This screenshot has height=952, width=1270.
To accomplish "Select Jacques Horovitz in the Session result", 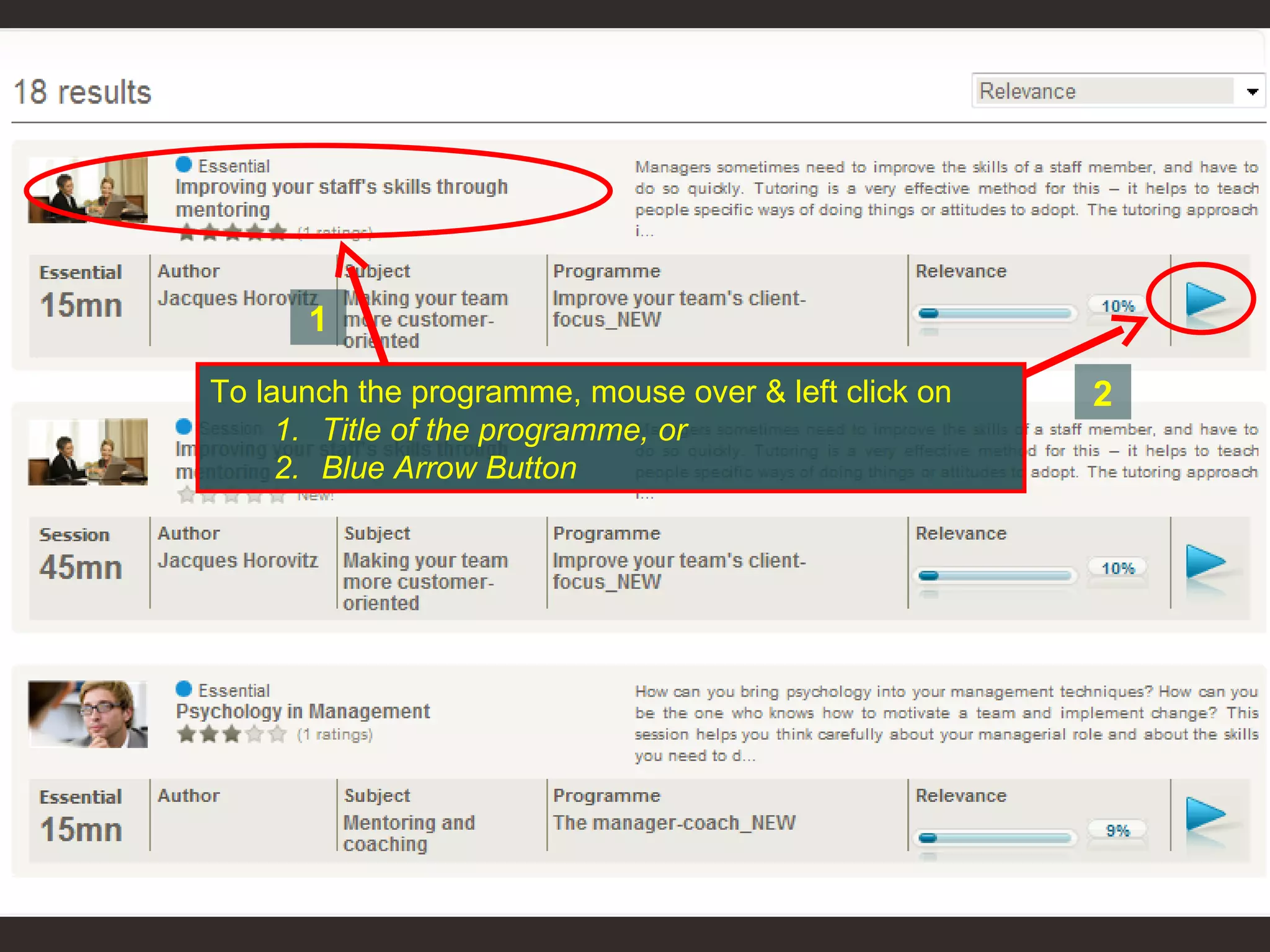I will (x=238, y=560).
